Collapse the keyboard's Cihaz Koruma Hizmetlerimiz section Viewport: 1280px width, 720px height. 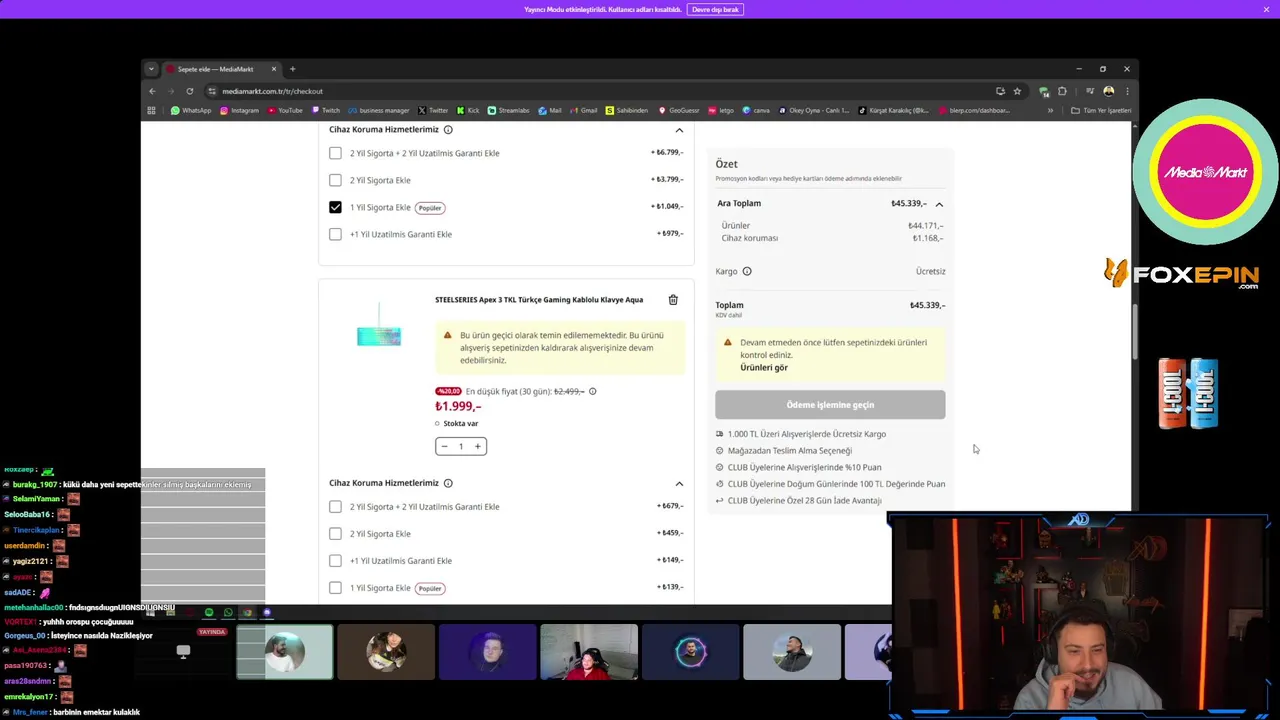point(679,484)
